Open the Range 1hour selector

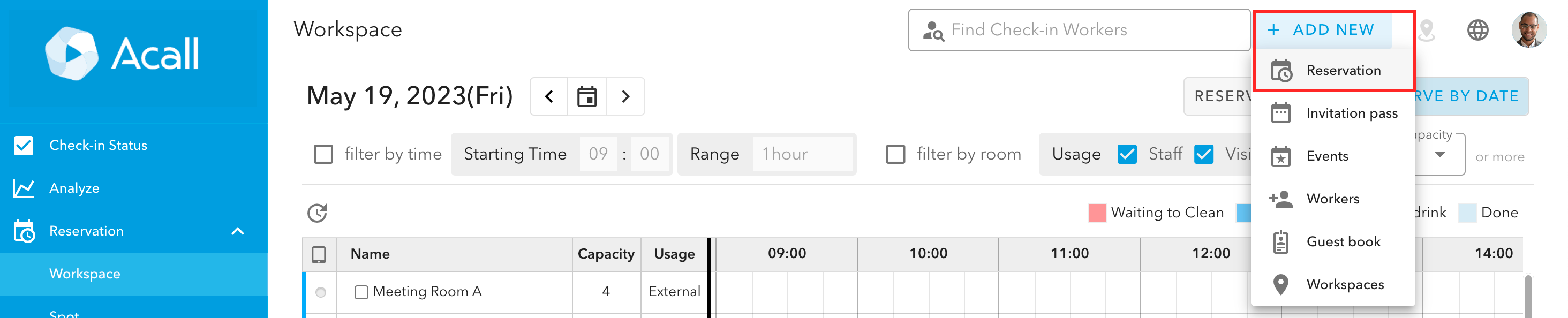pos(802,154)
